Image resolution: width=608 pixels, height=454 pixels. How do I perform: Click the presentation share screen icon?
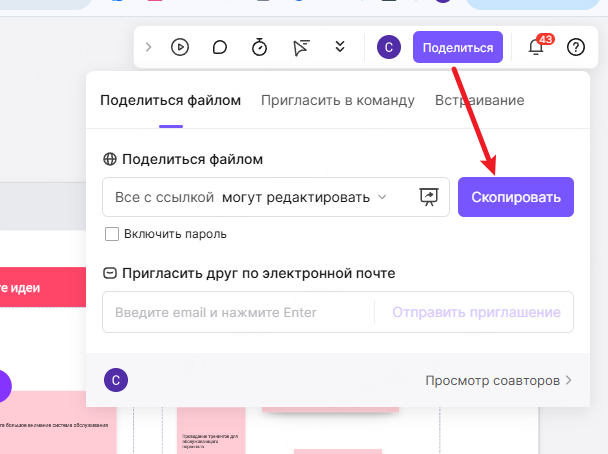pyautogui.click(x=429, y=197)
